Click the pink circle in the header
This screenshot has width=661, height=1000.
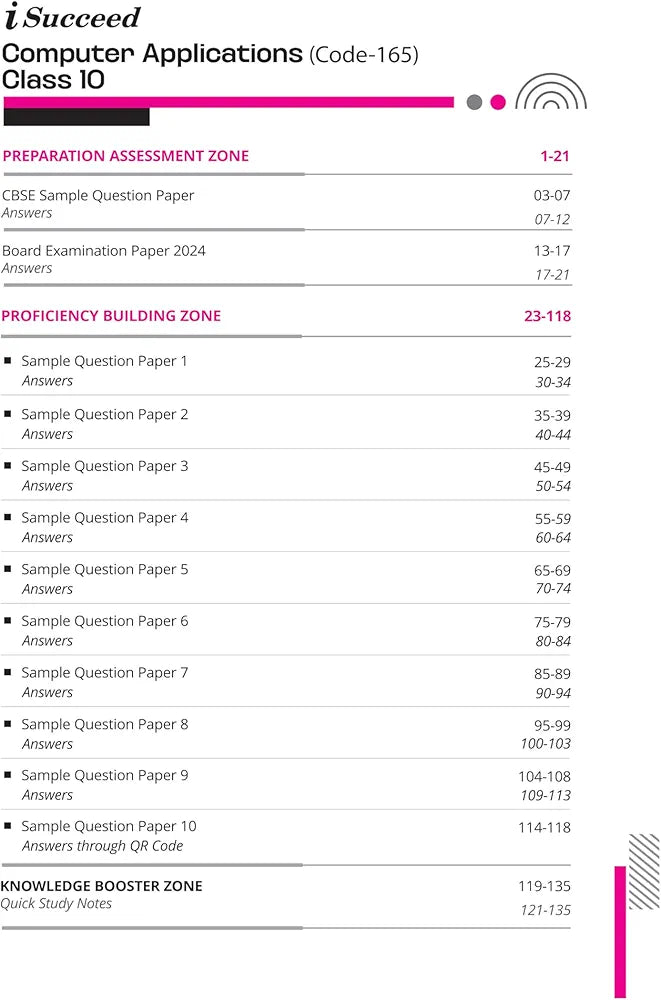tap(498, 102)
